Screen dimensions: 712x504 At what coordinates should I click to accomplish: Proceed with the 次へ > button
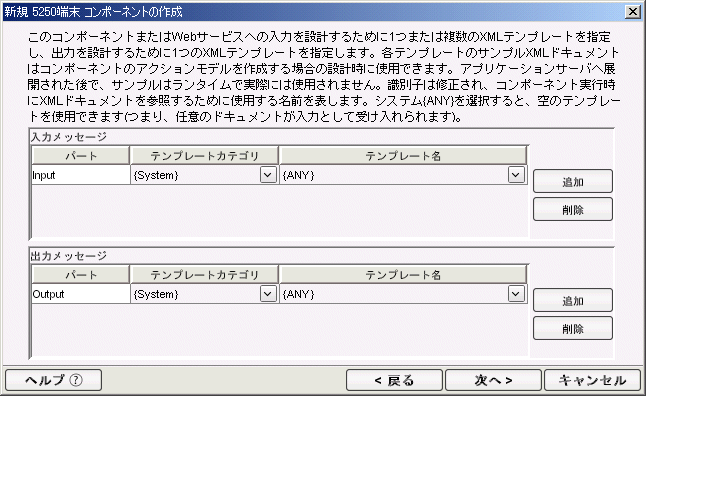(x=493, y=380)
